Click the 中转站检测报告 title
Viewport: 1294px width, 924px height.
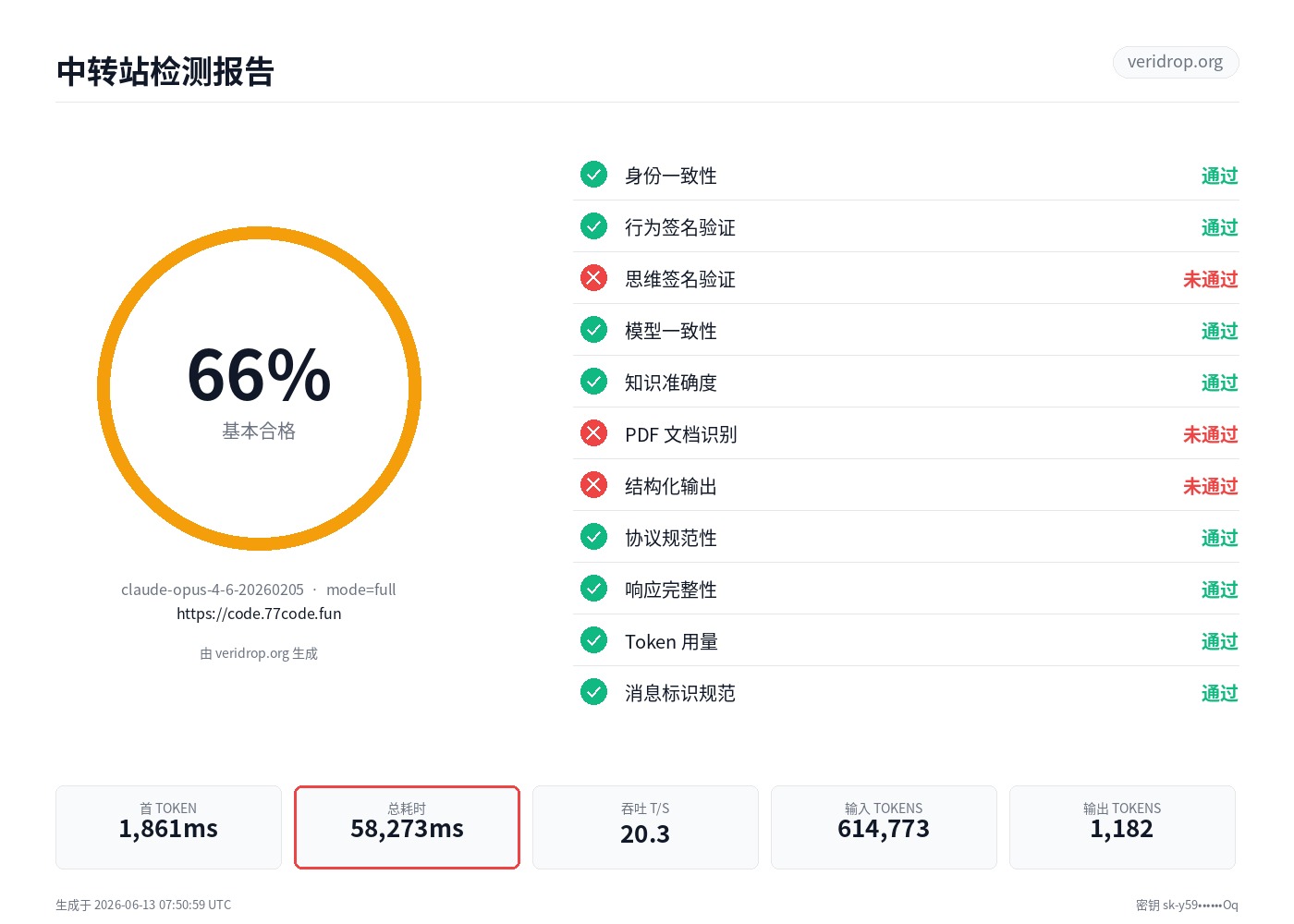(165, 72)
